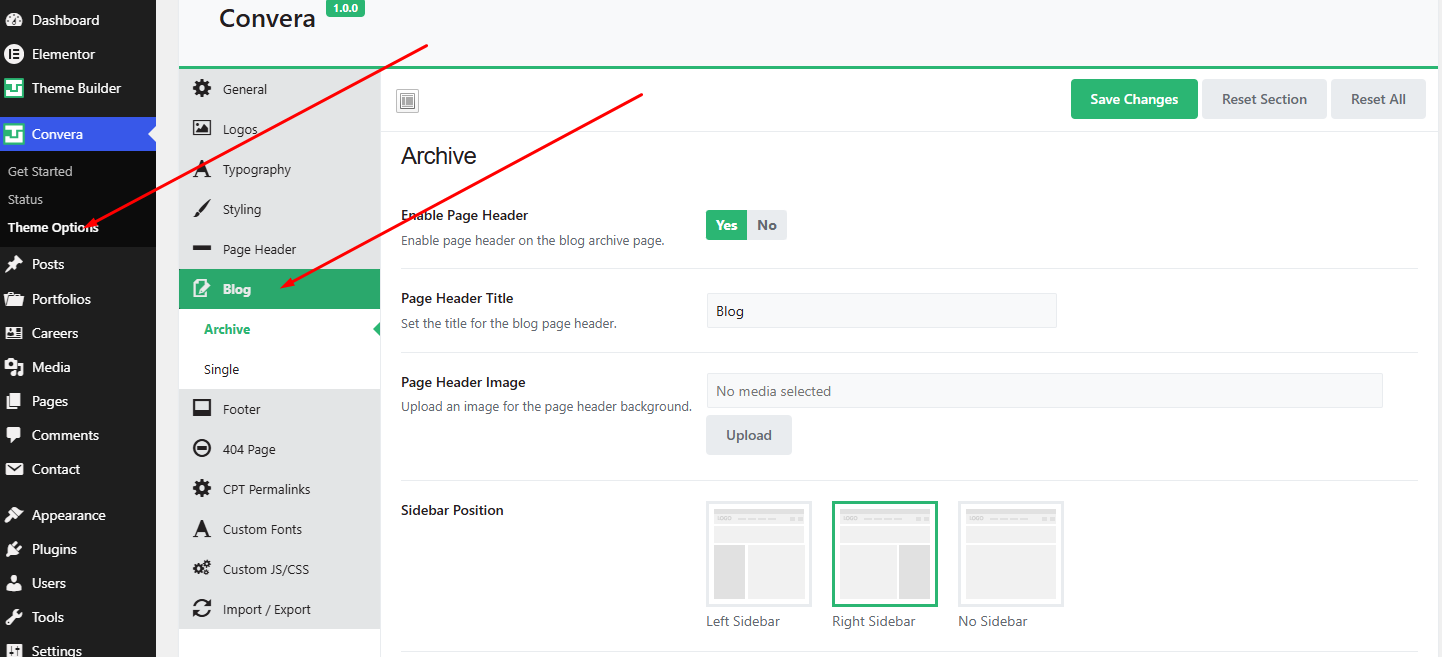Choose the Left Sidebar layout
The width and height of the screenshot is (1442, 657).
(x=759, y=554)
